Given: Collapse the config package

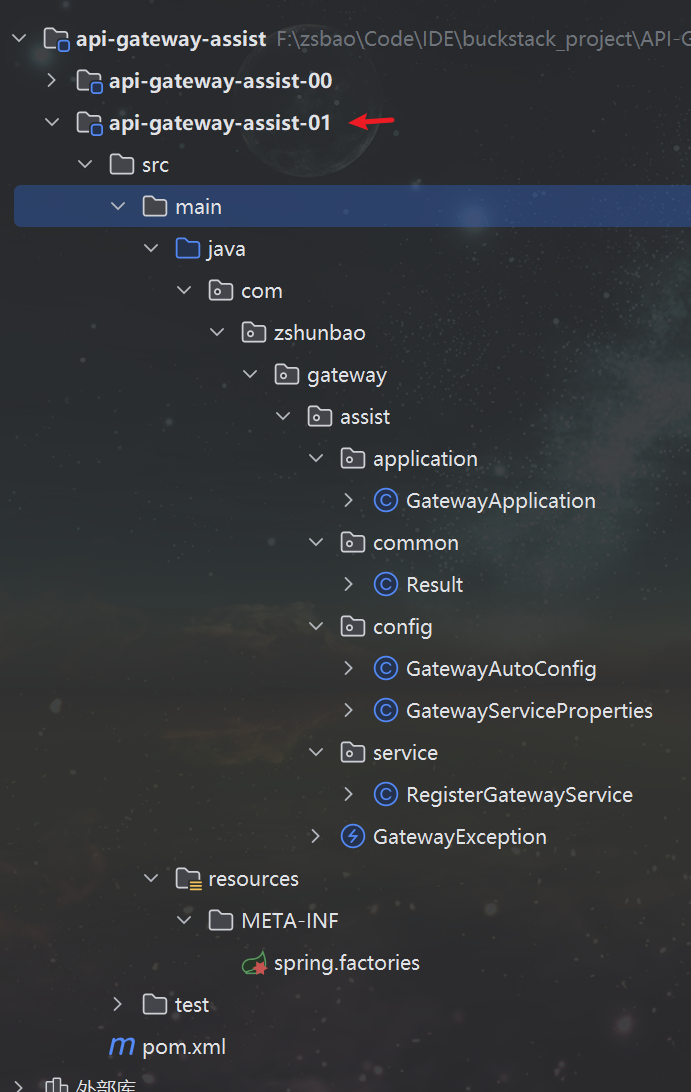Looking at the screenshot, I should 316,627.
